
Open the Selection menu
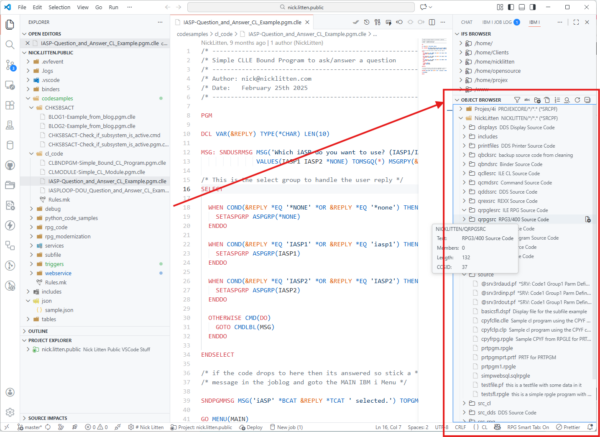pyautogui.click(x=59, y=7)
